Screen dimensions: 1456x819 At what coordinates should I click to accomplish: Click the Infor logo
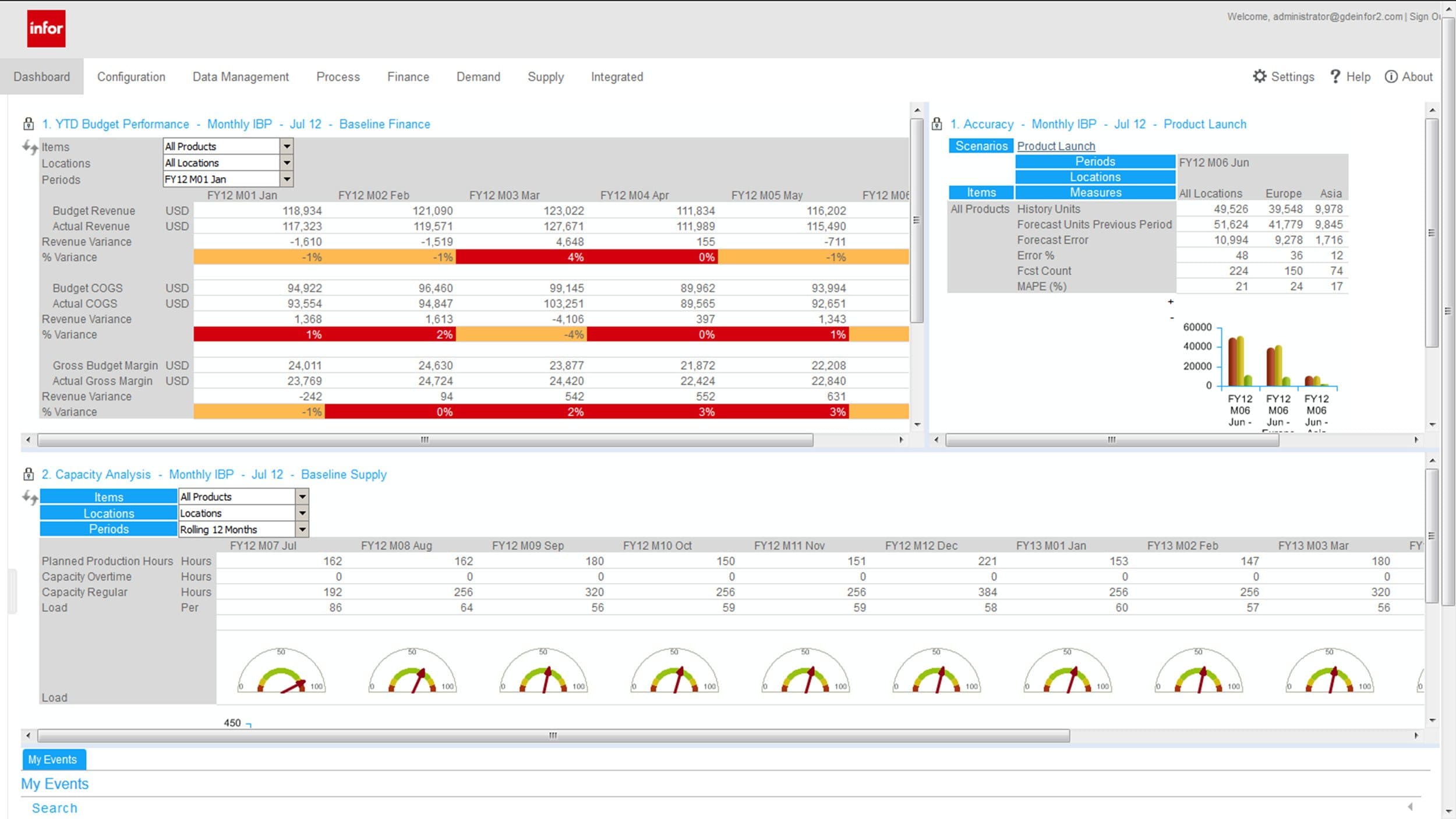coord(46,29)
